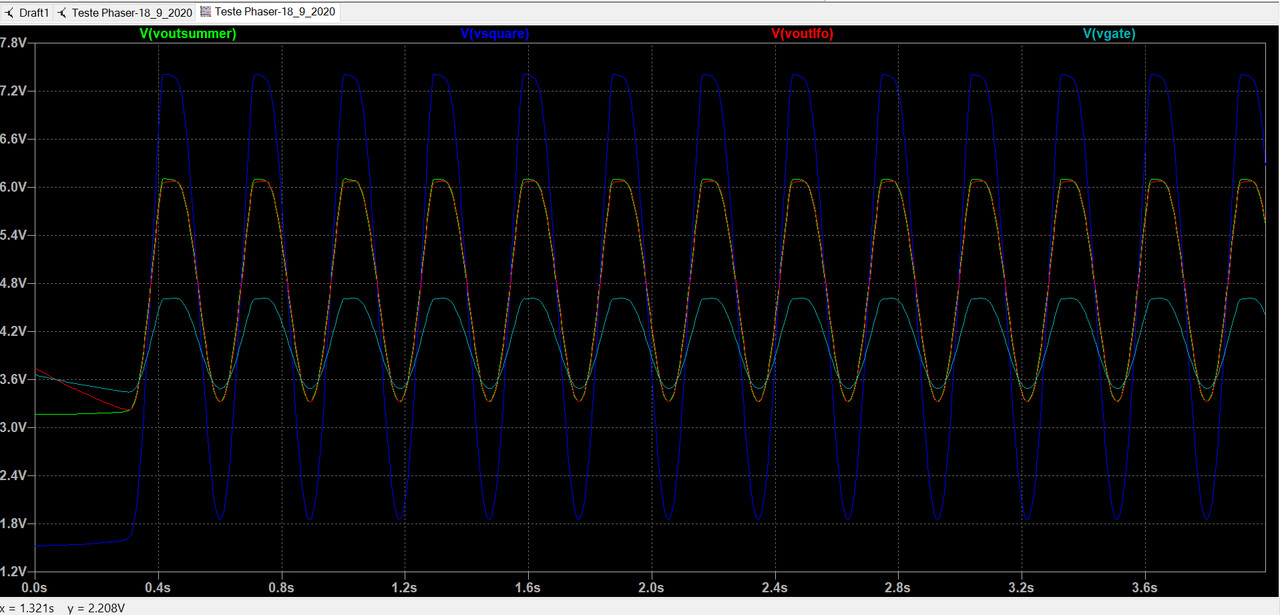The height and width of the screenshot is (615, 1280).
Task: Open the Teste Phaser-18_9_2020 schematic tab
Action: 124,12
